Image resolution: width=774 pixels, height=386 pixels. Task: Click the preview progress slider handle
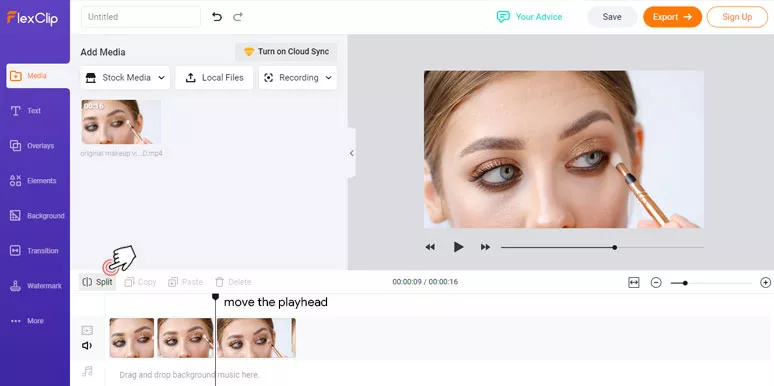pos(615,247)
